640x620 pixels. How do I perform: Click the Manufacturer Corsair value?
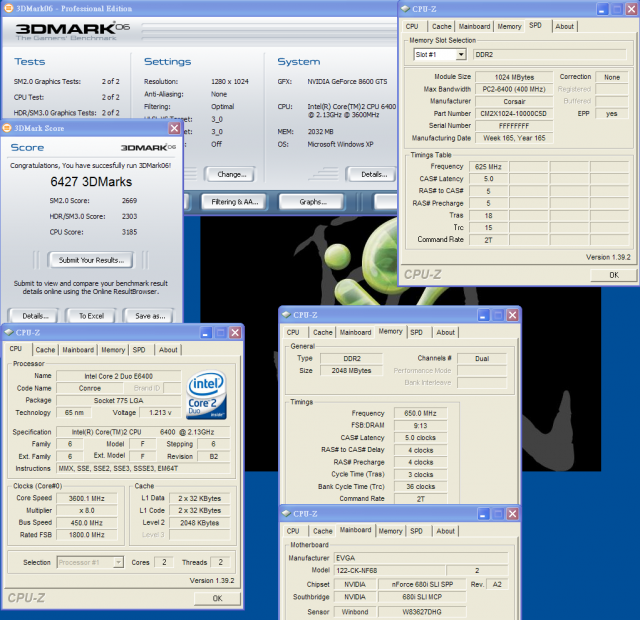coord(514,101)
